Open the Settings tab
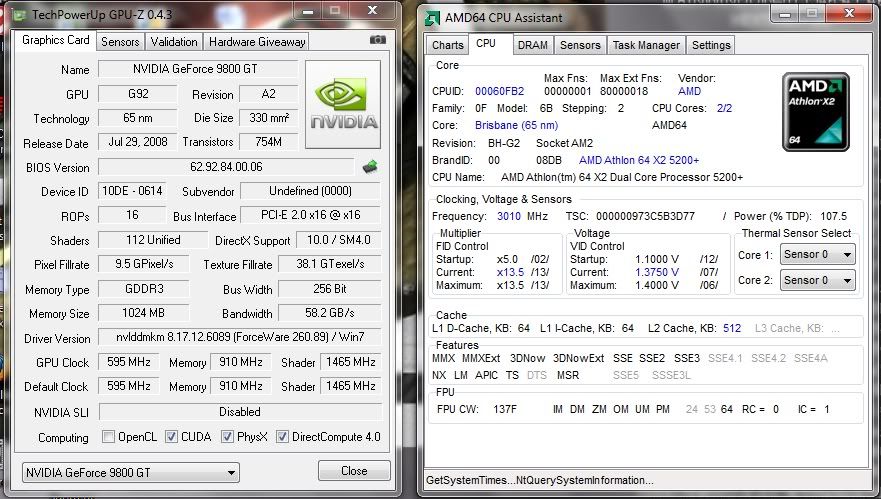The height and width of the screenshot is (499, 881). click(711, 45)
